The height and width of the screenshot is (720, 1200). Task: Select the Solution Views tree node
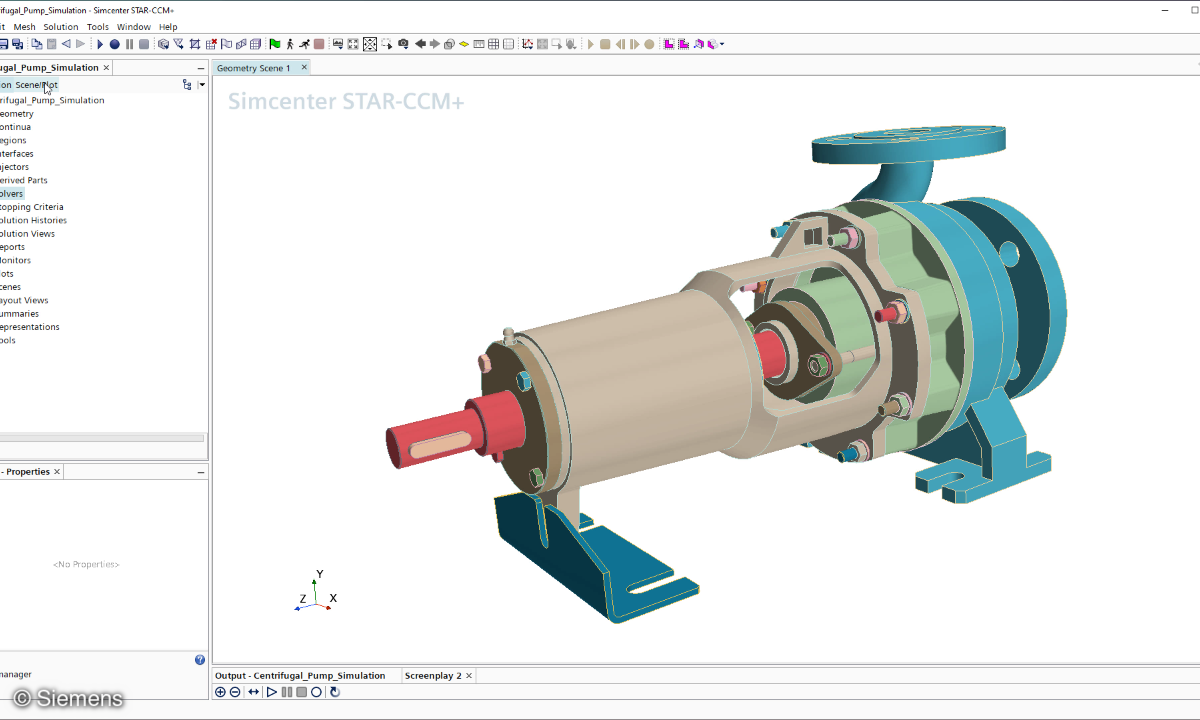28,234
